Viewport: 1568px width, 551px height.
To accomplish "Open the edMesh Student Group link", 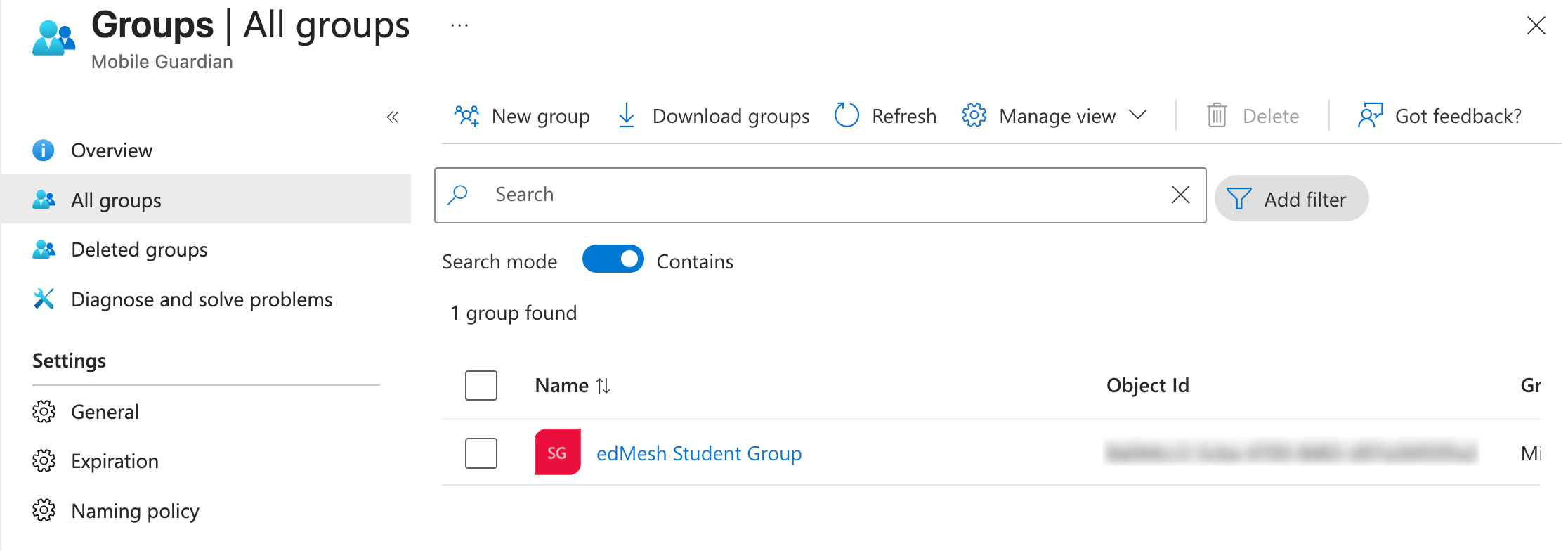I will (x=699, y=453).
